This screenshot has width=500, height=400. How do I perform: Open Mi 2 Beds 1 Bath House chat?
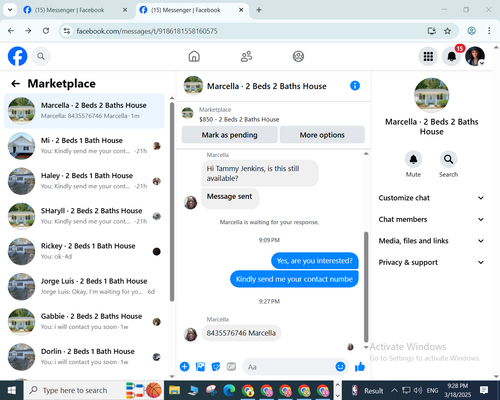click(x=84, y=146)
